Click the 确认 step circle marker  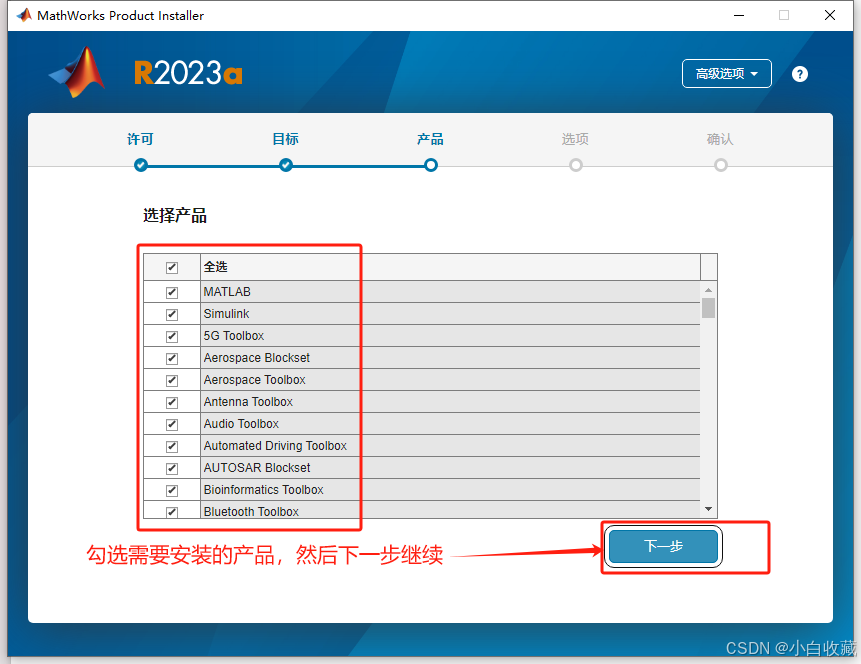[721, 165]
